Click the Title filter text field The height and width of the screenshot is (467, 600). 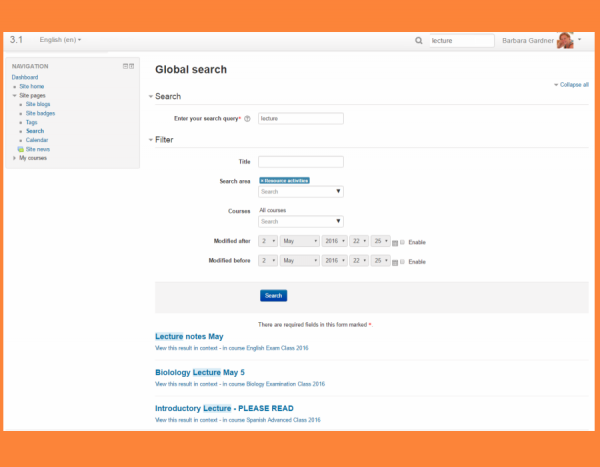300,161
